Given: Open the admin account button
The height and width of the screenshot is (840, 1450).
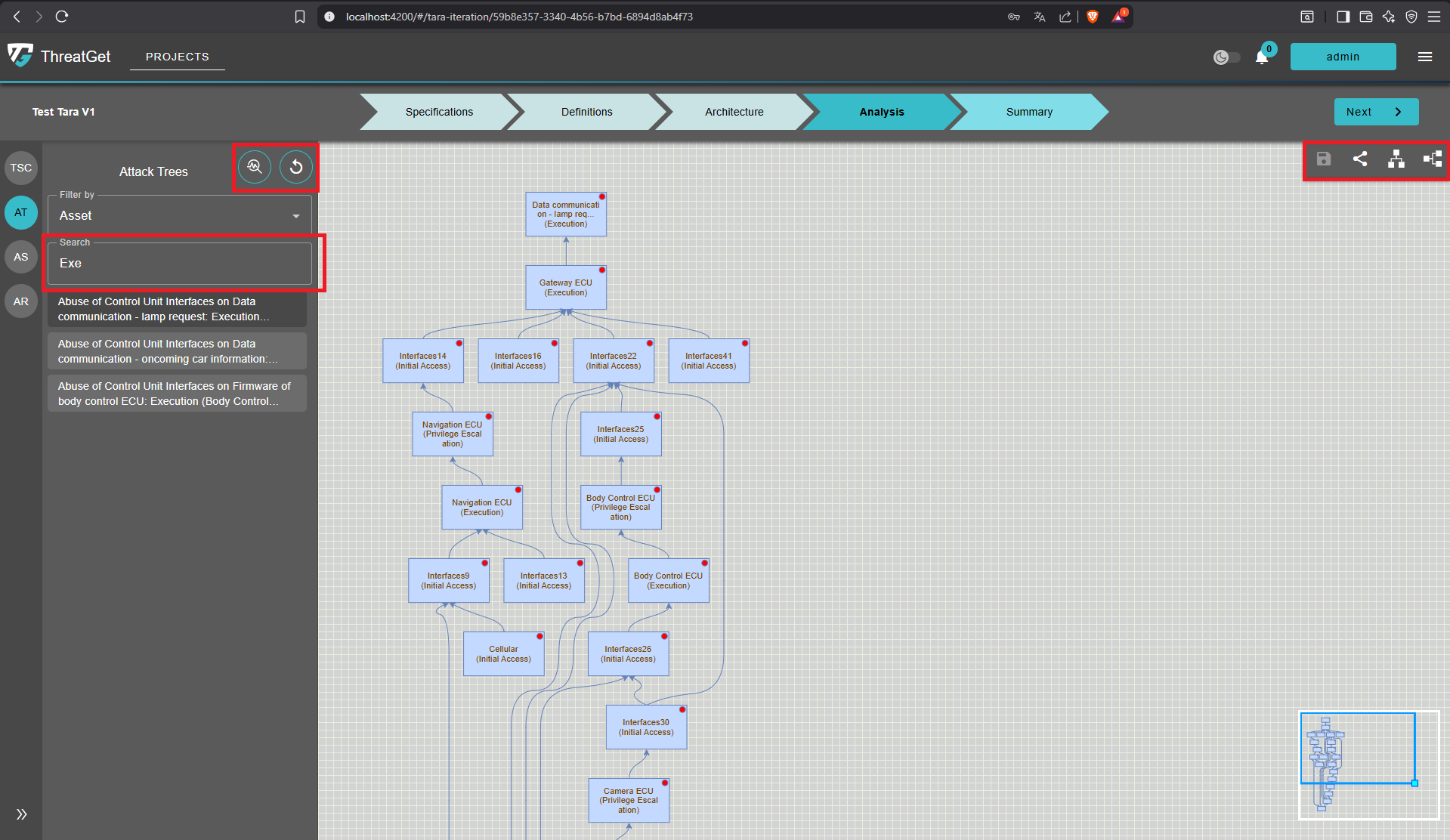Looking at the screenshot, I should tap(1343, 56).
